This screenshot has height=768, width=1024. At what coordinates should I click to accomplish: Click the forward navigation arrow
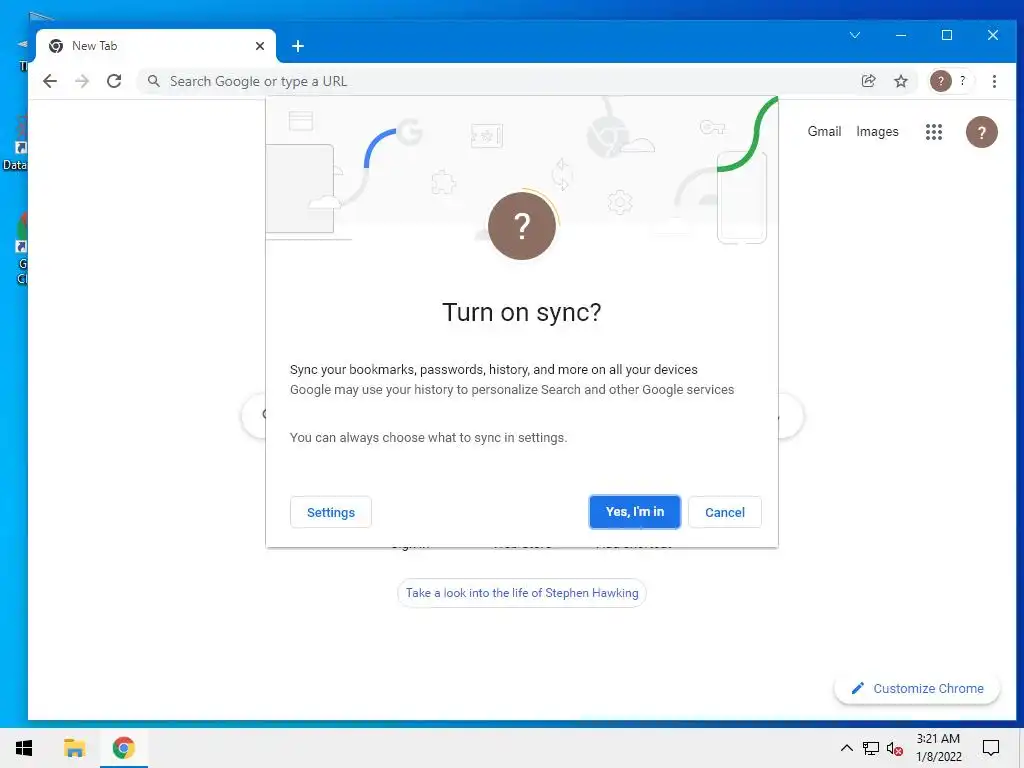pyautogui.click(x=82, y=81)
